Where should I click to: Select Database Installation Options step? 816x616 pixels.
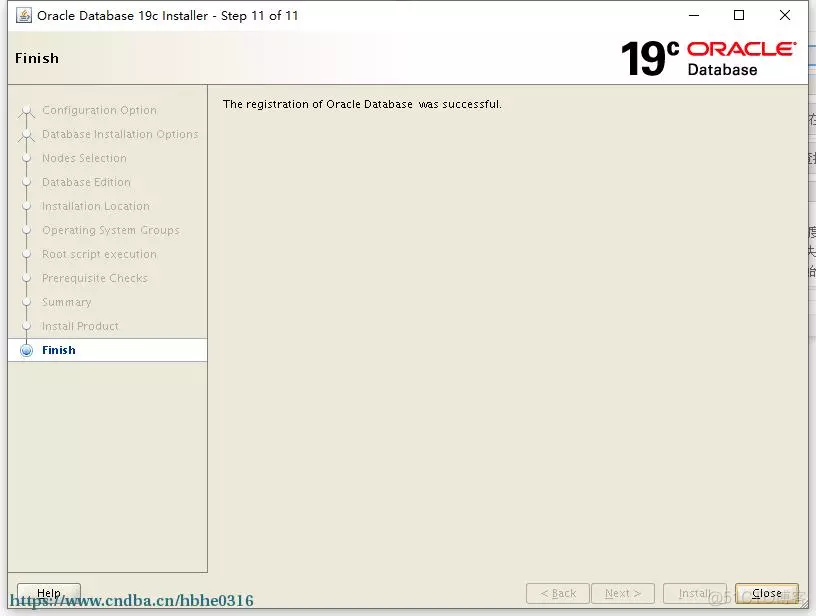click(120, 134)
